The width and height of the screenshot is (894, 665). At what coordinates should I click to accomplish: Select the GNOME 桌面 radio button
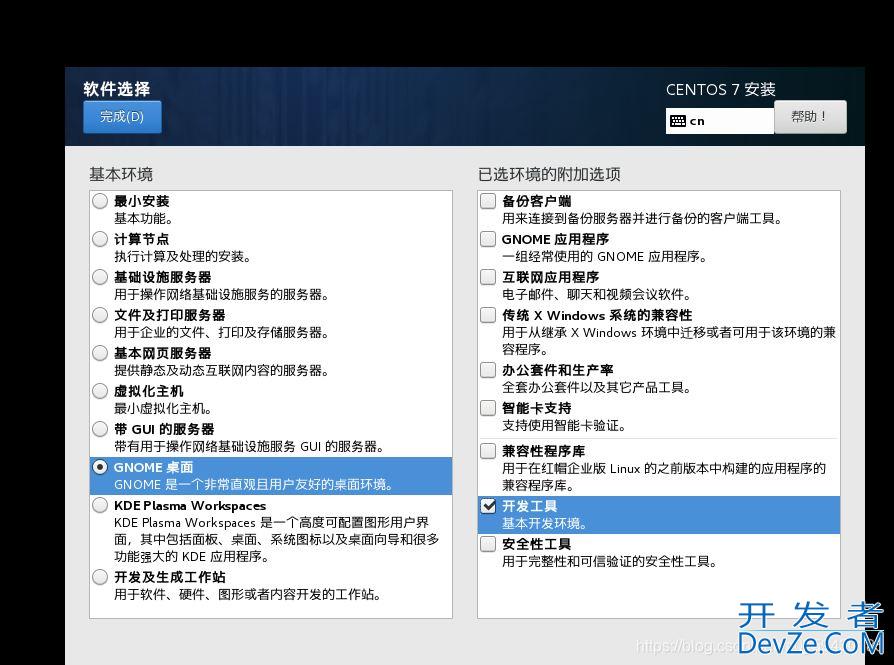click(100, 467)
